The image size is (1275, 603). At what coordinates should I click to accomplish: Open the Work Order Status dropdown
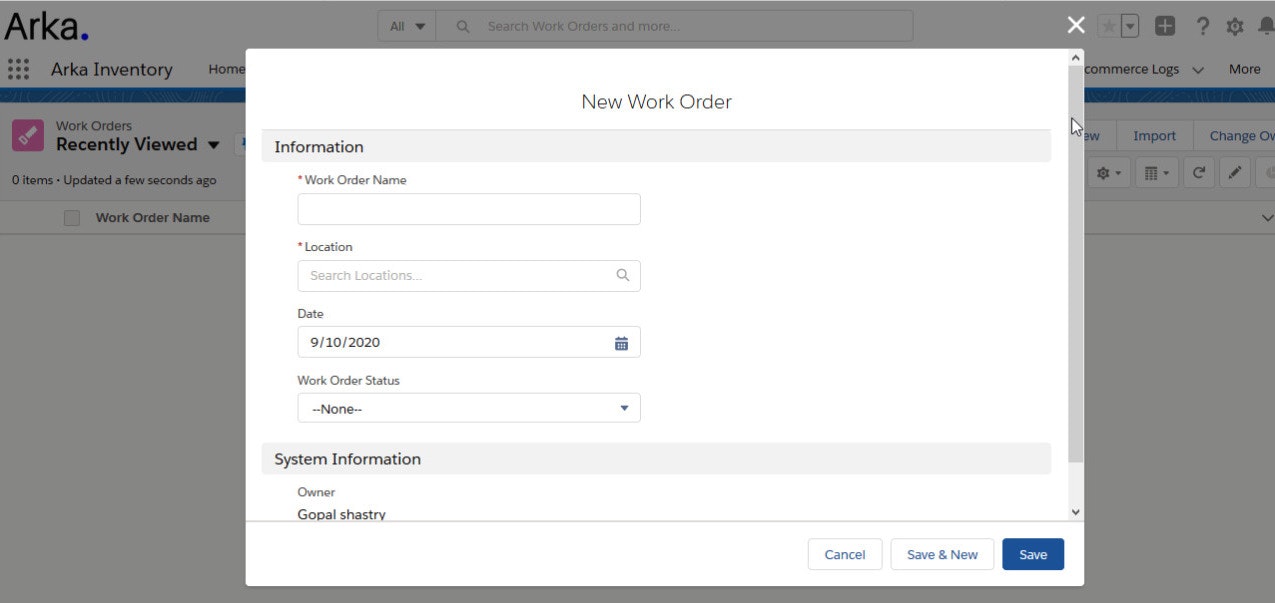click(x=469, y=408)
